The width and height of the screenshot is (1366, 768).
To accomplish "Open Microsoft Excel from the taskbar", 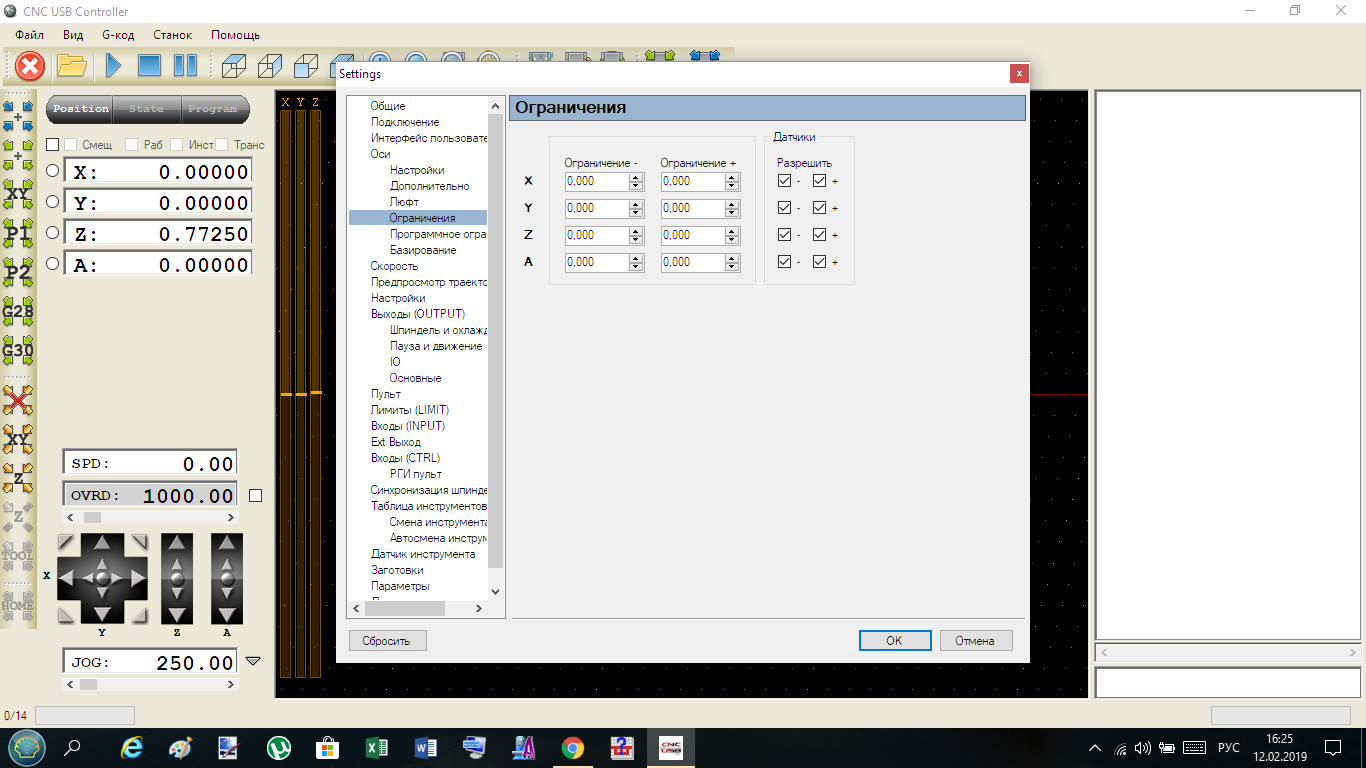I will coord(376,747).
